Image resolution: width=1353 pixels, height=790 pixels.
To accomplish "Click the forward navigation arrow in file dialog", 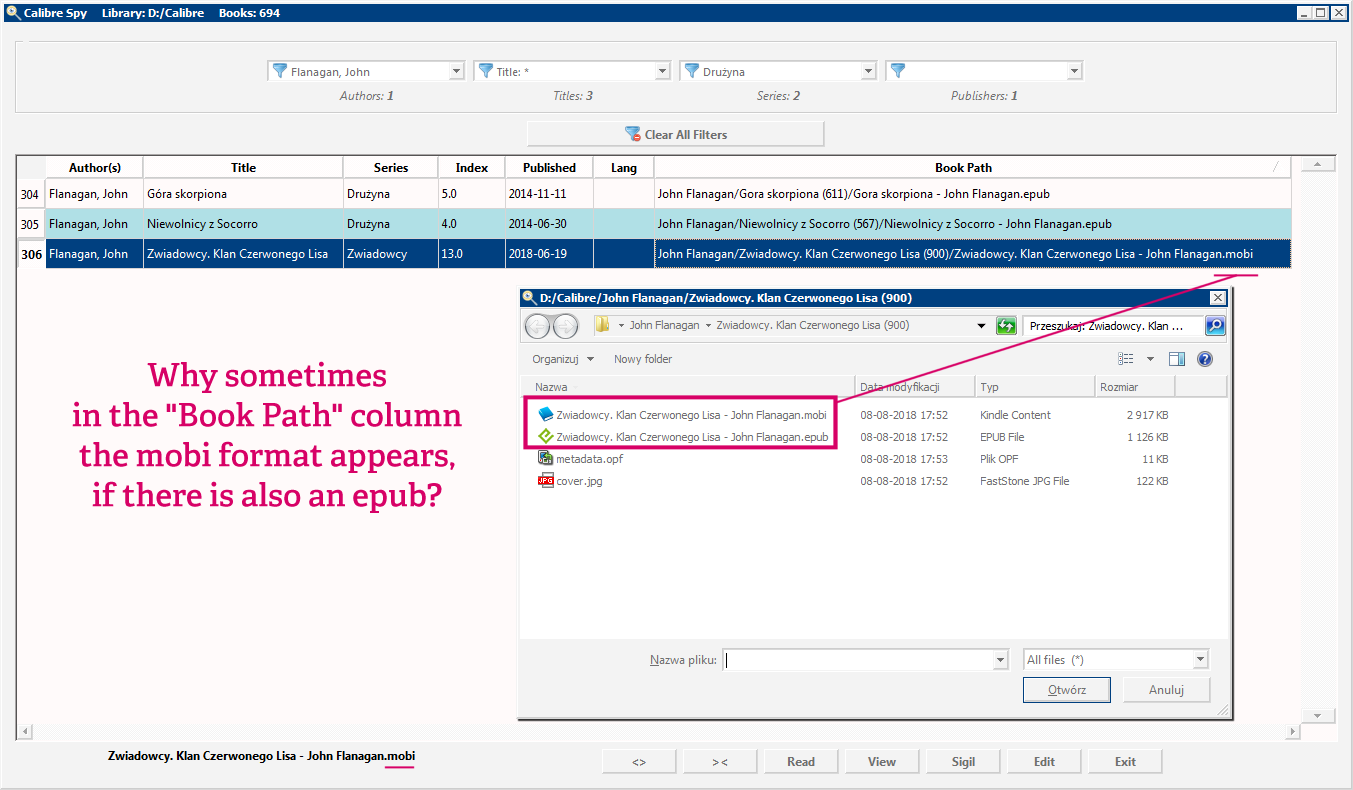I will 565,326.
